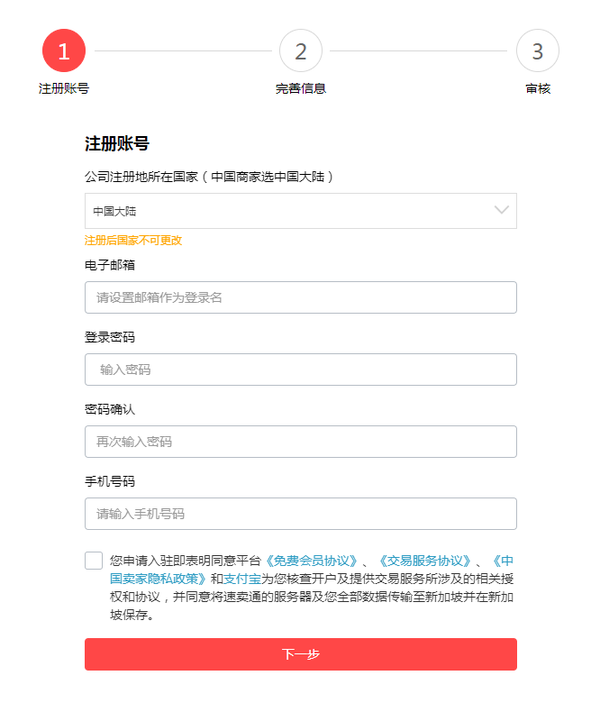The image size is (600, 712).
Task: Click the red step 1 circle
Action: [64, 50]
